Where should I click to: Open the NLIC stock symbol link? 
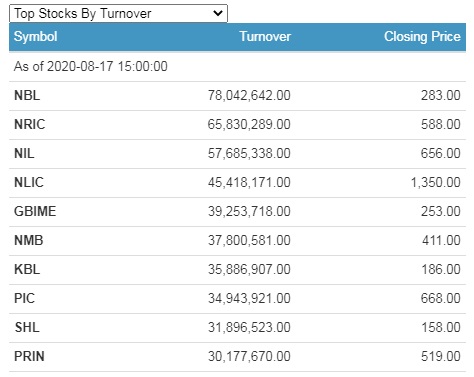[29, 183]
